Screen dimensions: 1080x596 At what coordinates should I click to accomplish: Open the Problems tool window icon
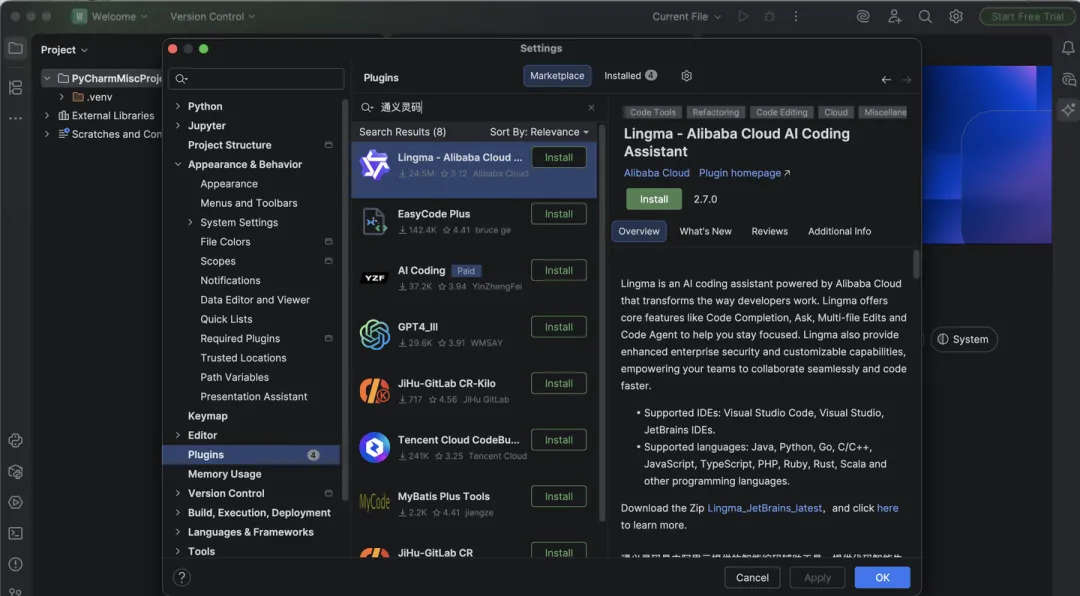[15, 564]
